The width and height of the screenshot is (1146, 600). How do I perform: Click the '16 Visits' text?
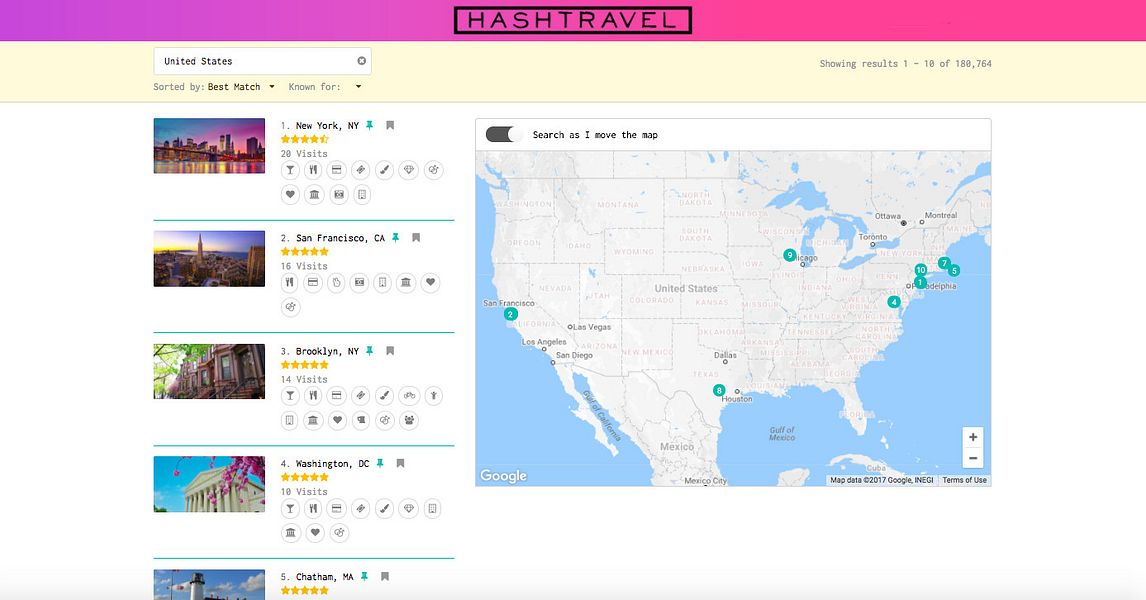click(x=304, y=266)
